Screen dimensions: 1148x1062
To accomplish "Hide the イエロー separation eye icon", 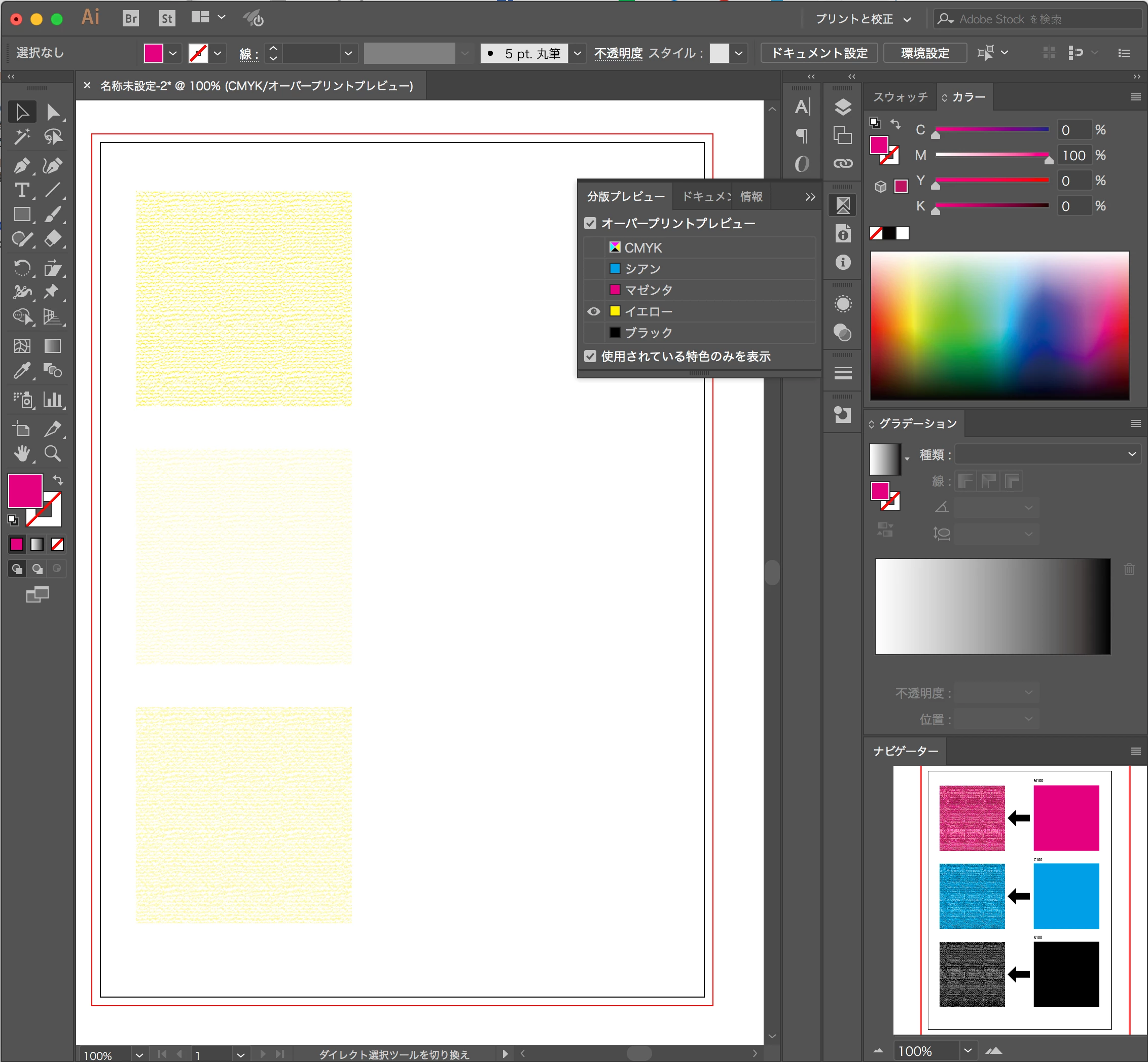I will 594,311.
